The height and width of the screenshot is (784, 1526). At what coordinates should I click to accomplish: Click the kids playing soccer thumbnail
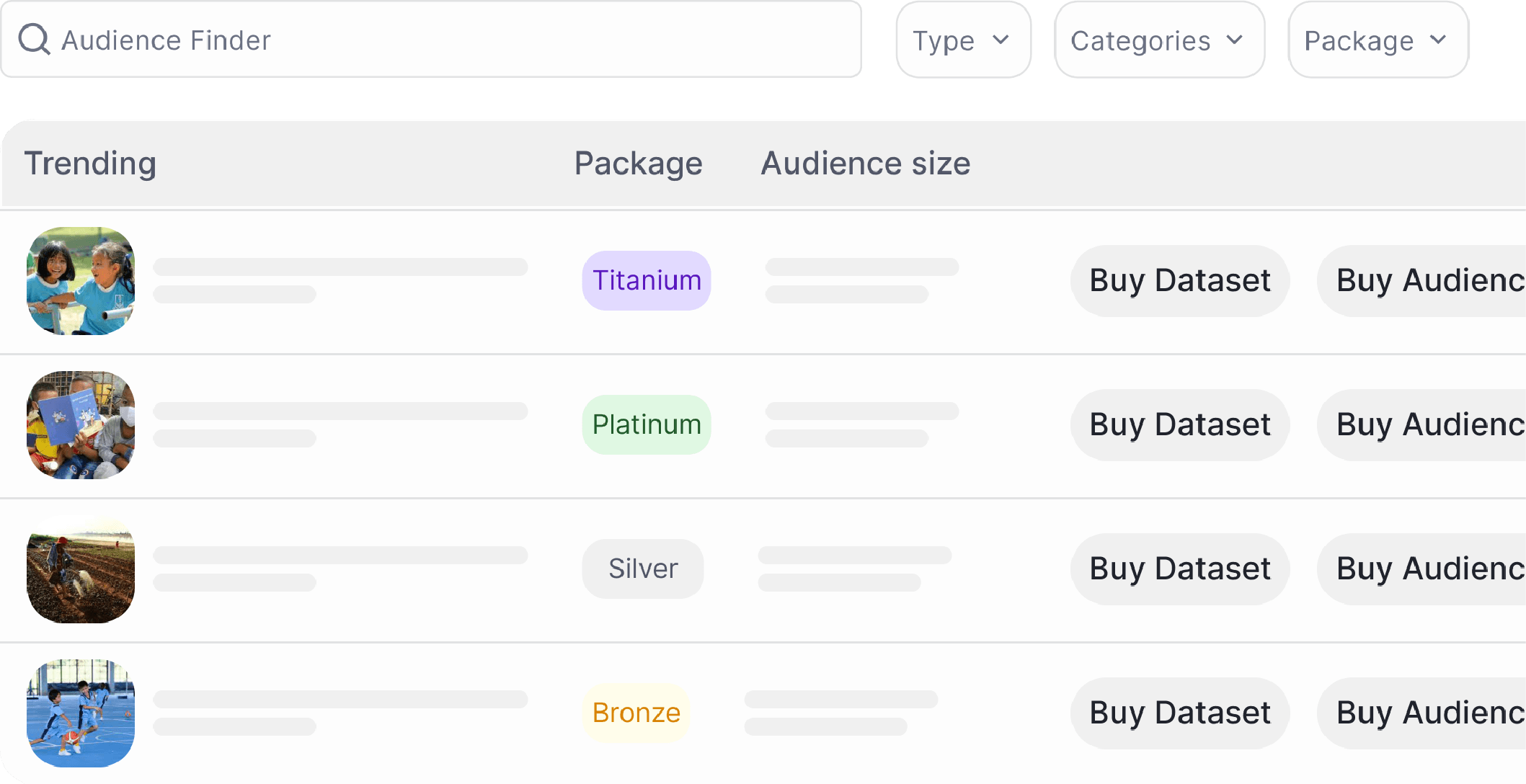point(81,713)
